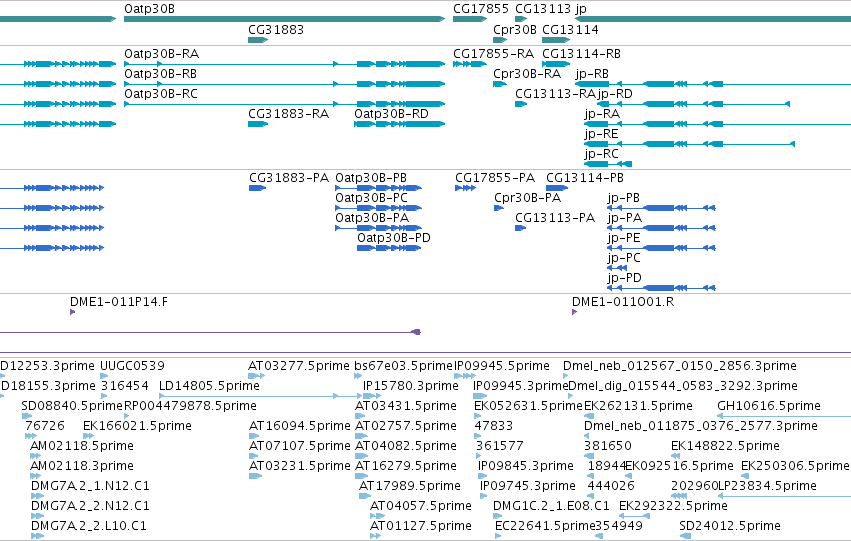851x541 pixels.
Task: Select the jp-PB protein label
Action: 624,199
